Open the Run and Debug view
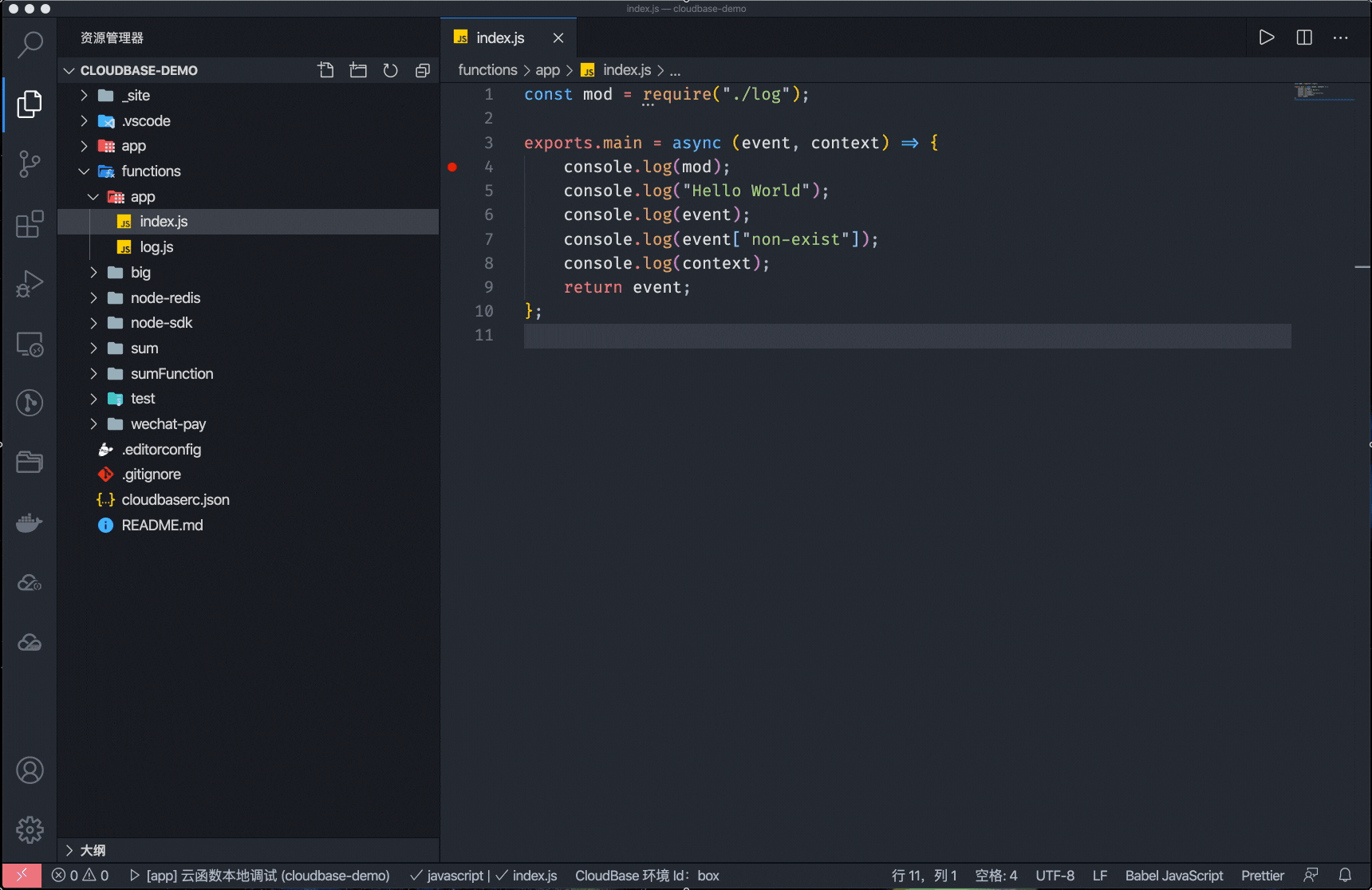 [30, 284]
